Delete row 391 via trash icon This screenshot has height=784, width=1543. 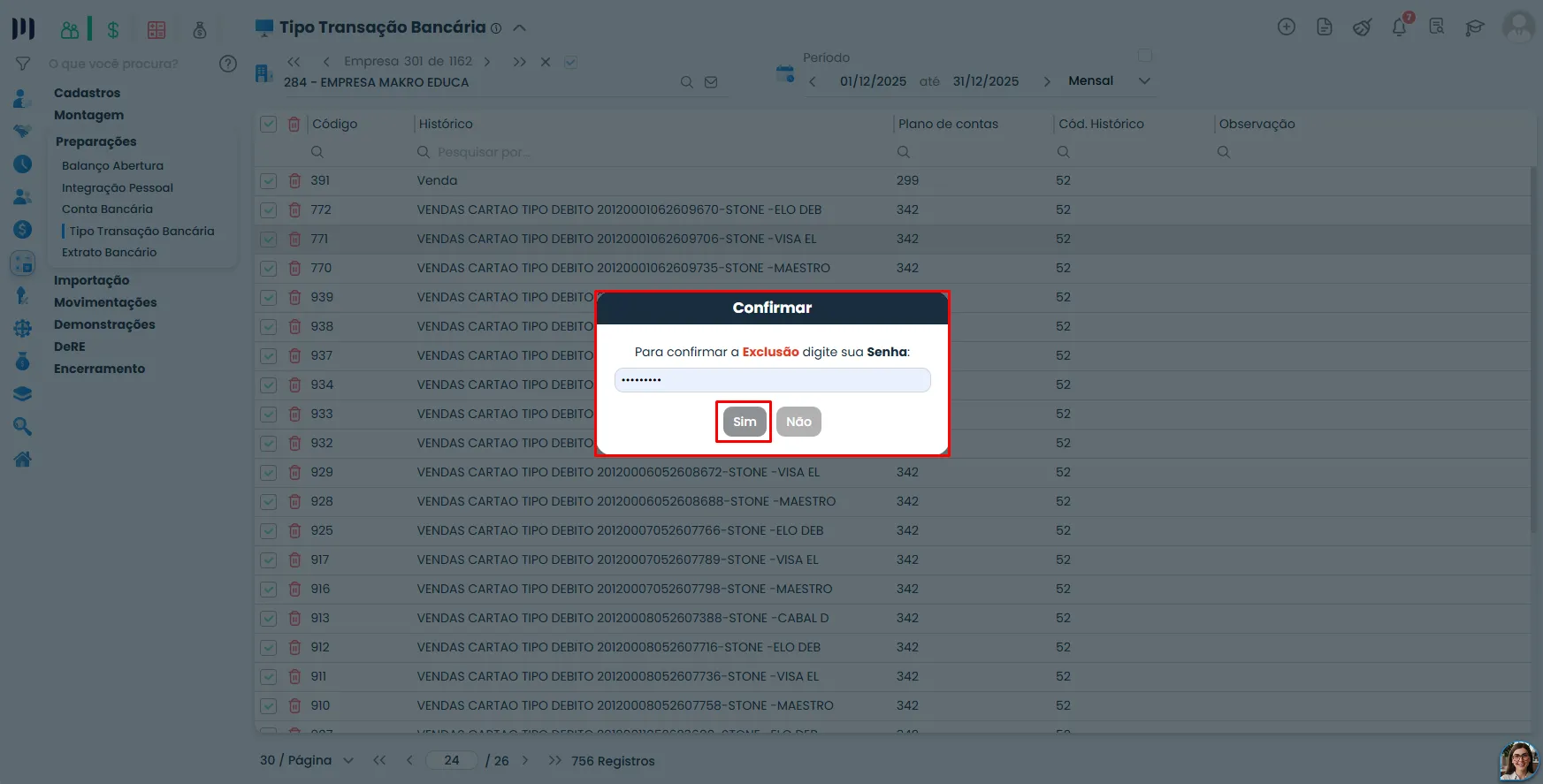click(x=294, y=180)
